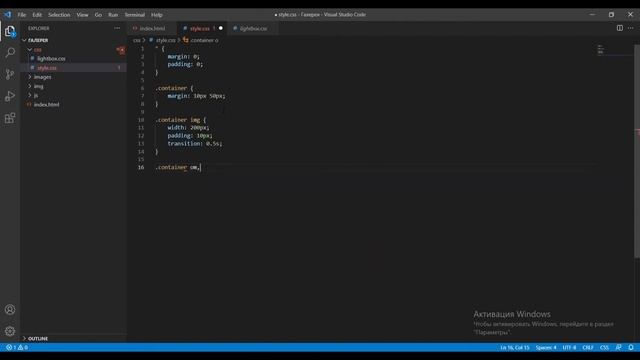Image resolution: width=640 pixels, height=360 pixels.
Task: Open the Run menu
Action: [113, 15]
